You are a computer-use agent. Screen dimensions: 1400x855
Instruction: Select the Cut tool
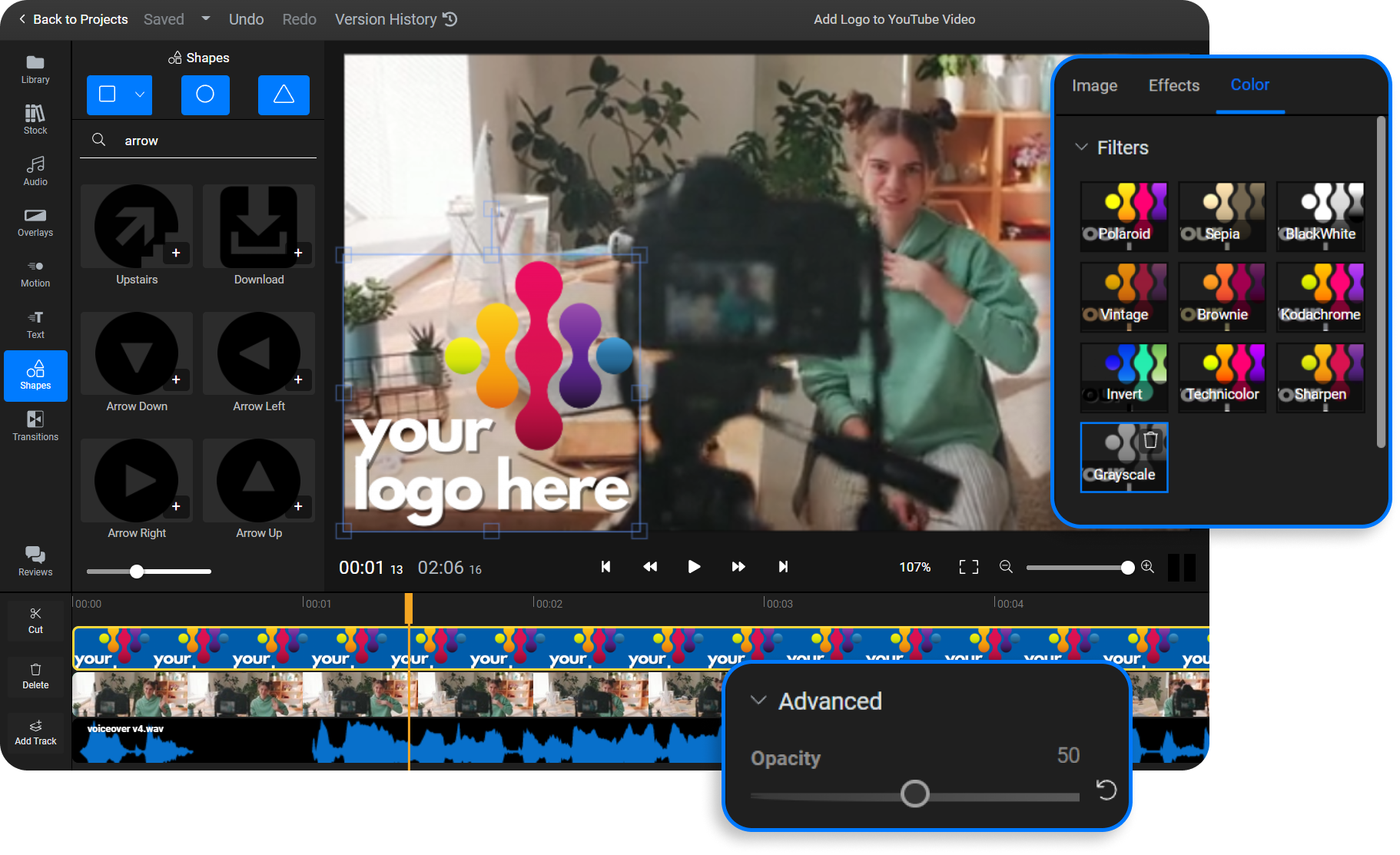35,619
